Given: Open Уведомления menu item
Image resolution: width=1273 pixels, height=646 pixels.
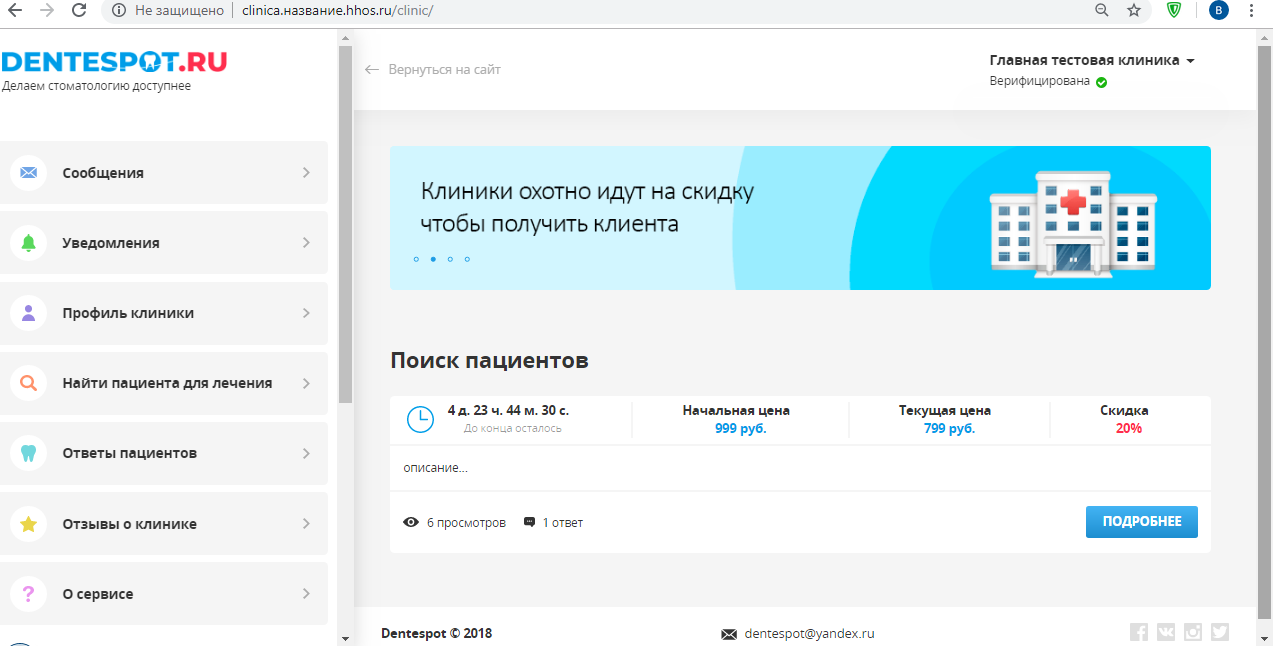Looking at the screenshot, I should (x=164, y=243).
